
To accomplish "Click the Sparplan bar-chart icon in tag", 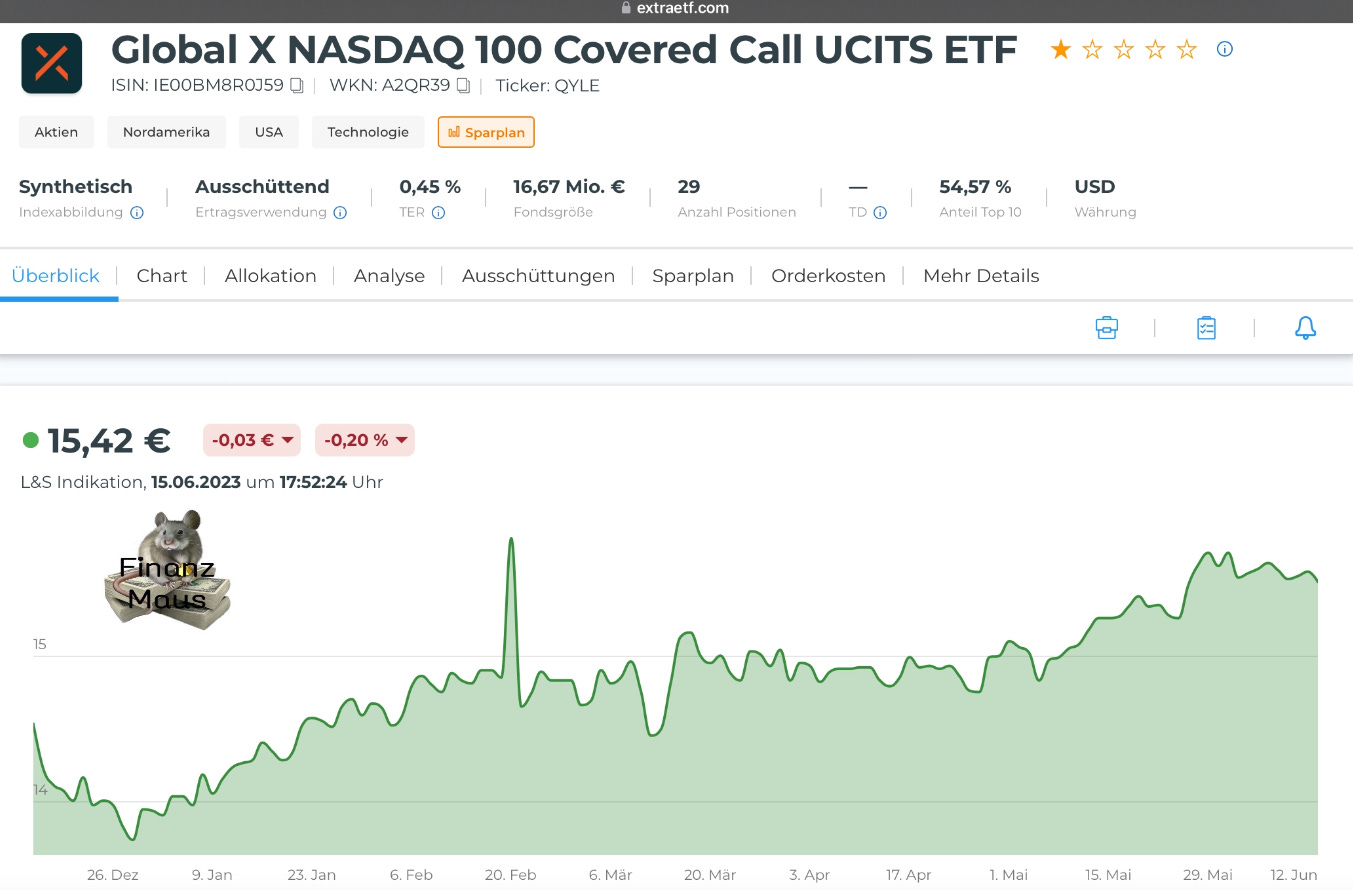I will point(454,132).
